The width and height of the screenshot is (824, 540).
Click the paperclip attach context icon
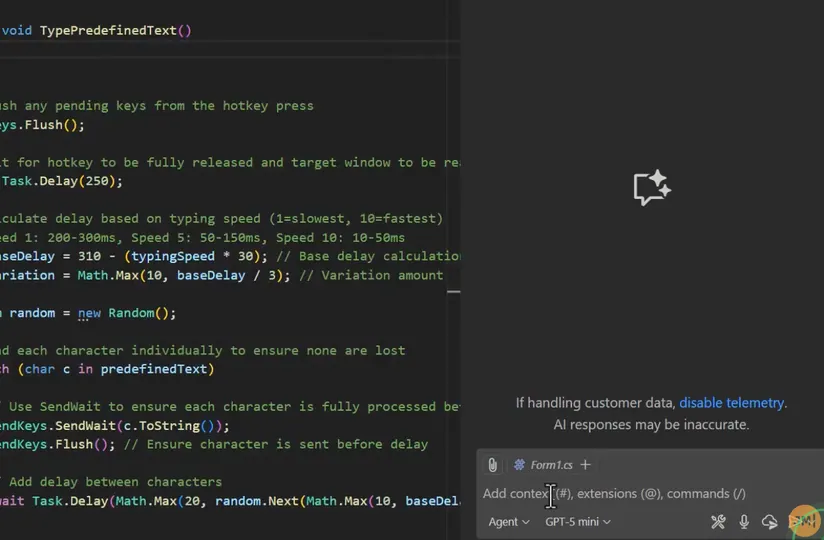tap(492, 465)
